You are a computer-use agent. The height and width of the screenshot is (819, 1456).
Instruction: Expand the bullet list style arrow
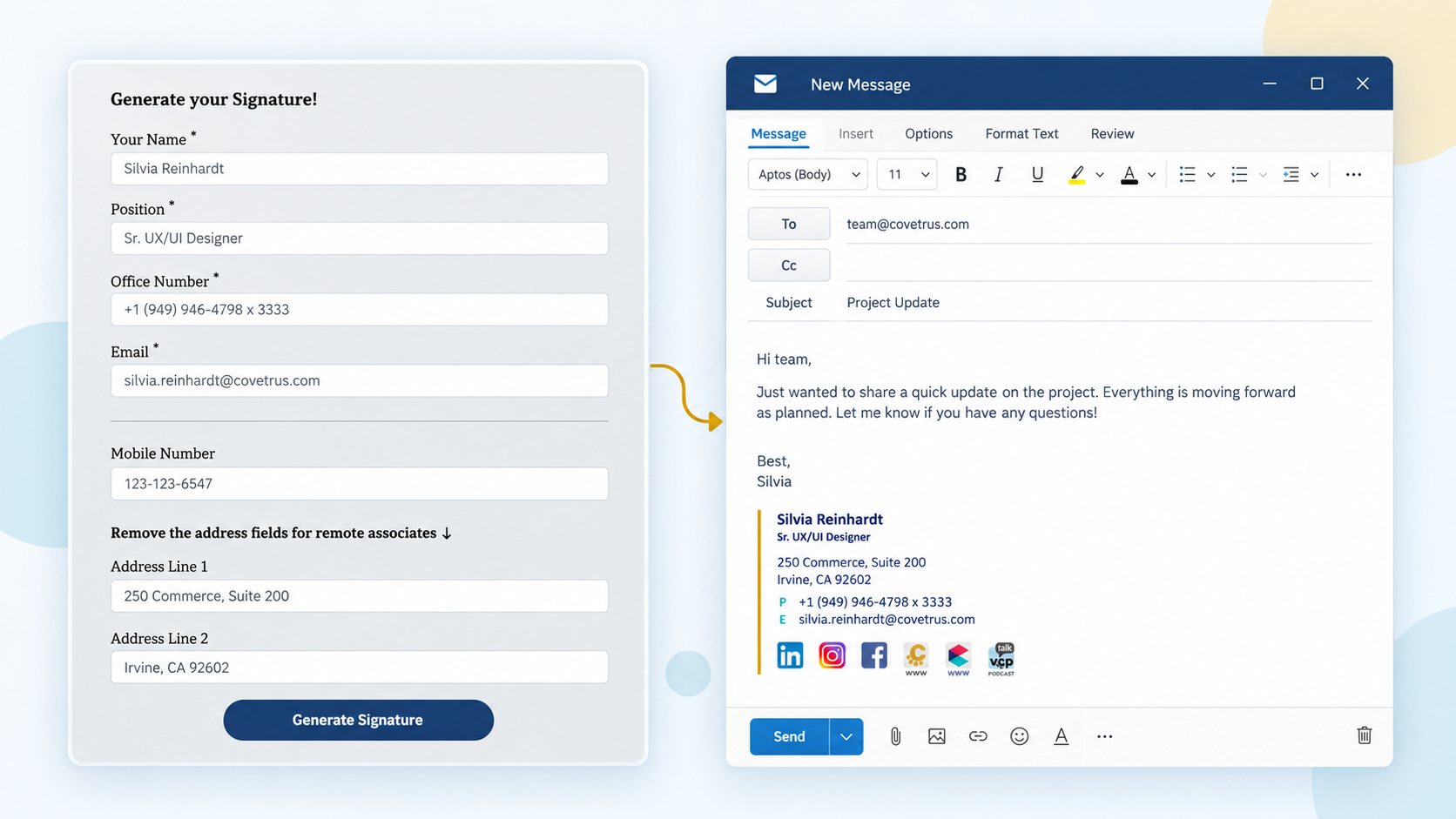[x=1210, y=175]
